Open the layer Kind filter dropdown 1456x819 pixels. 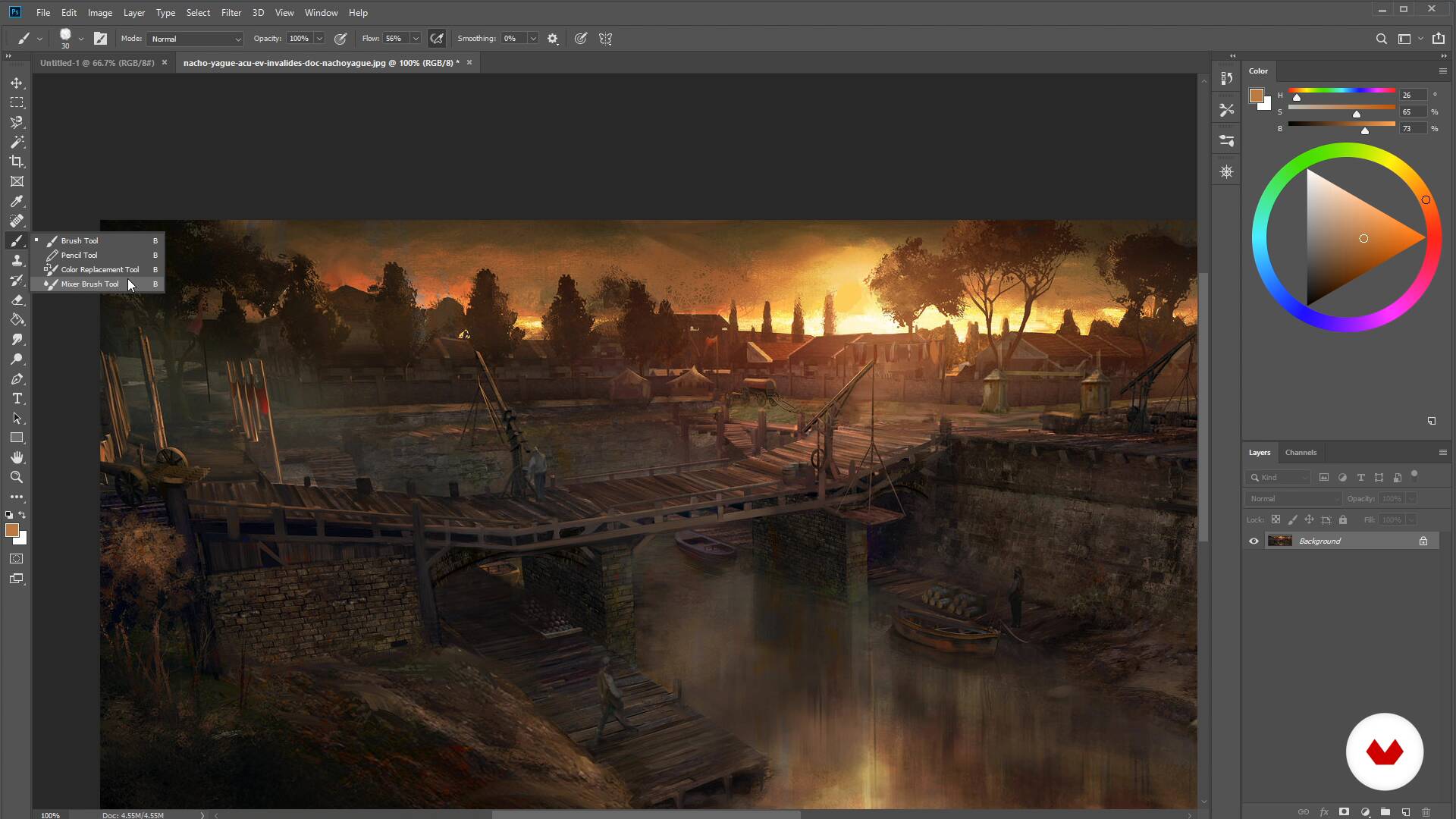pyautogui.click(x=1278, y=477)
